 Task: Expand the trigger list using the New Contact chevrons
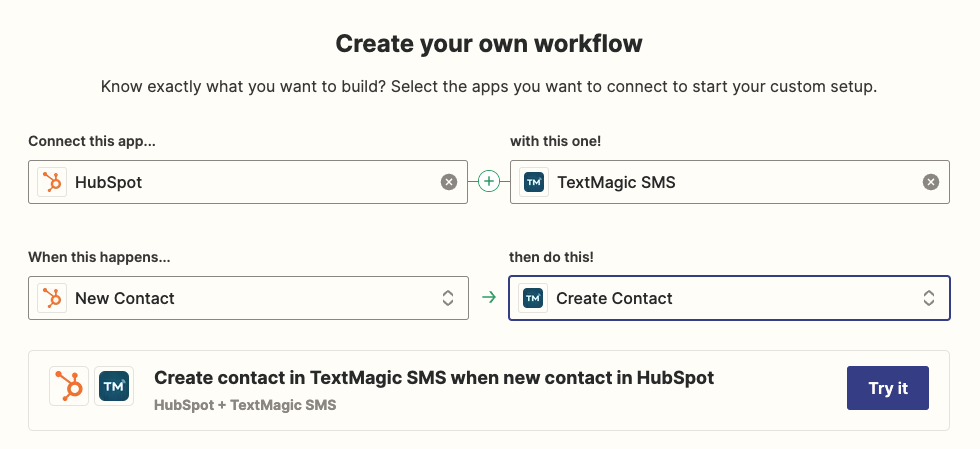point(448,298)
